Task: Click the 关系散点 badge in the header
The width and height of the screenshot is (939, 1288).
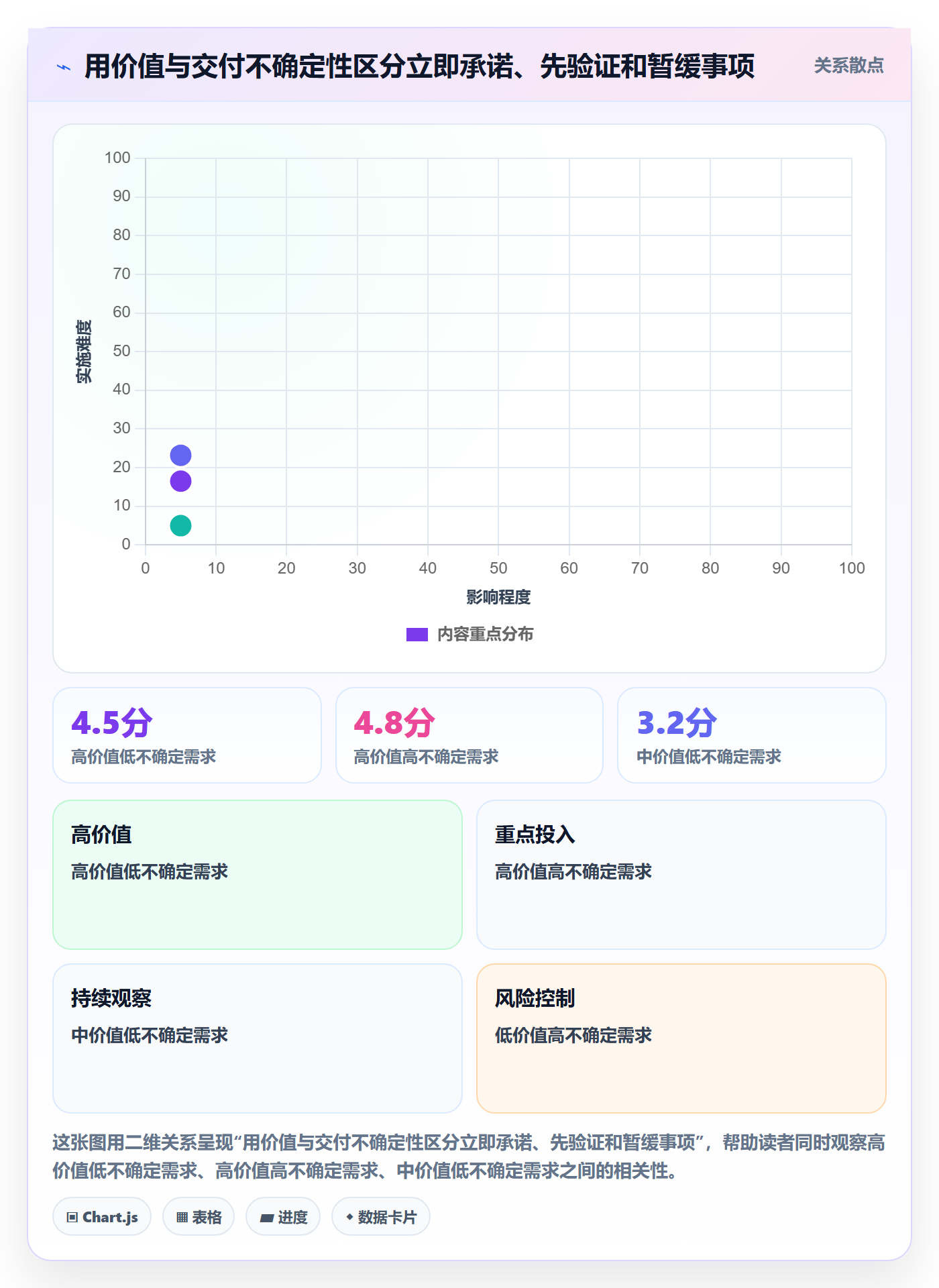Action: pos(848,66)
